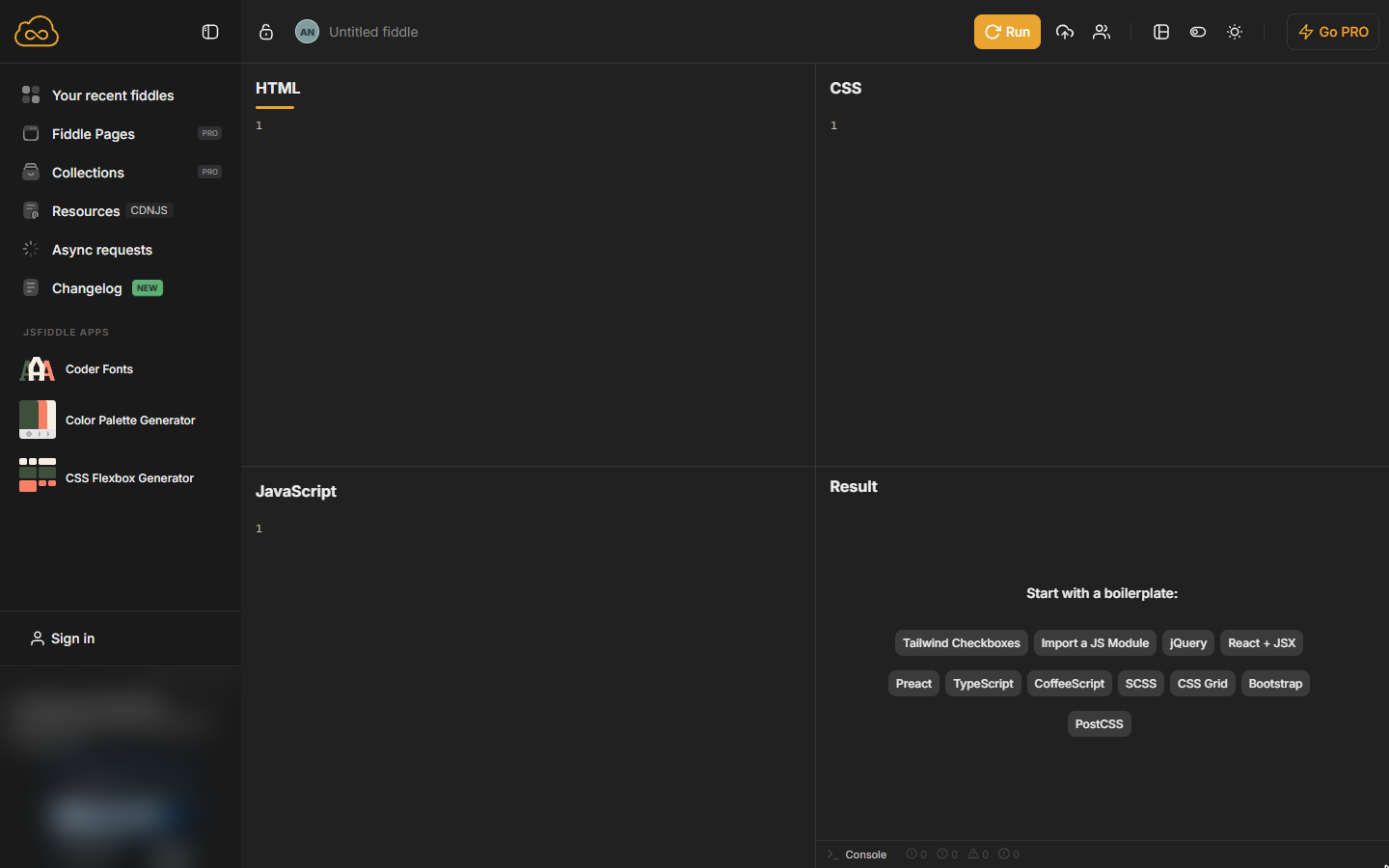Screen dimensions: 1389x868
Task: Choose the TypeScript boilerplate
Action: 983,684
